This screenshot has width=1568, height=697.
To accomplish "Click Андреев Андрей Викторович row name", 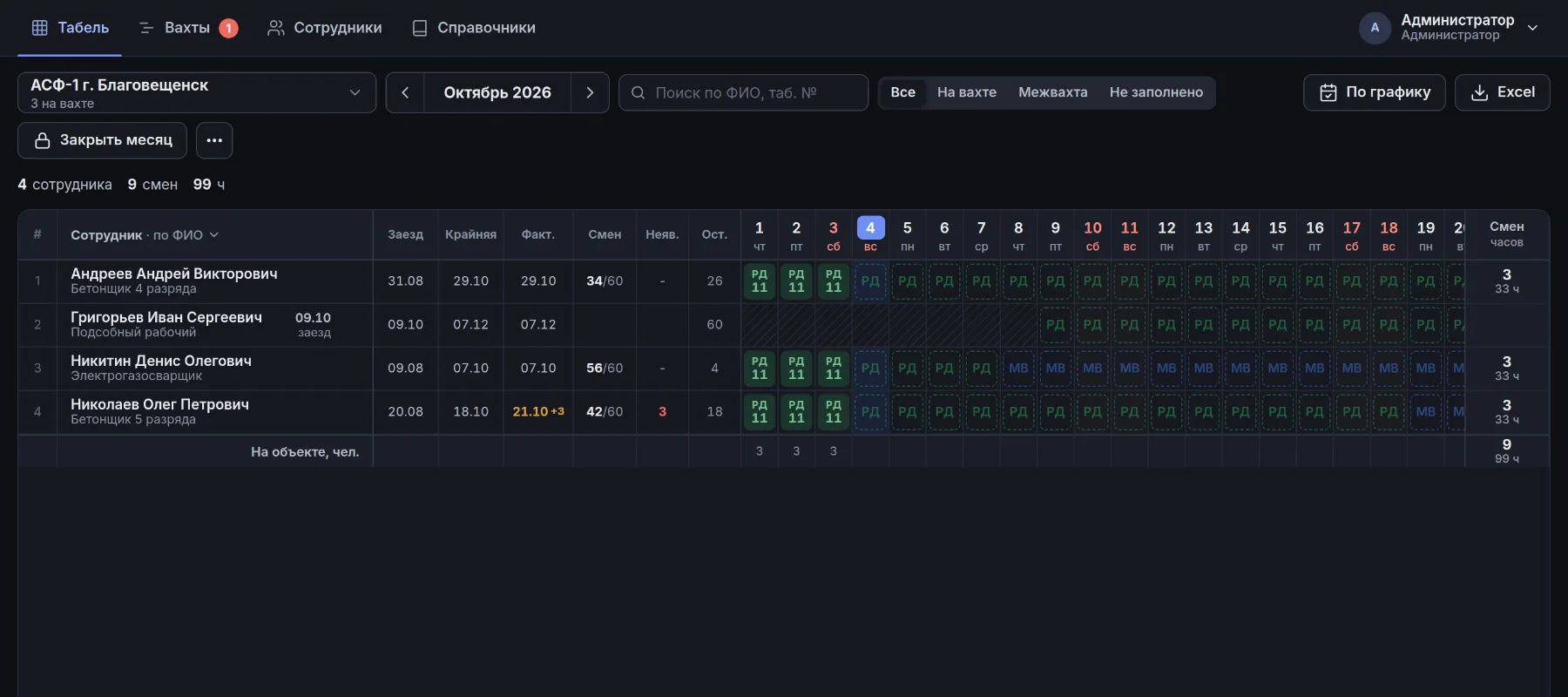I will (x=174, y=274).
